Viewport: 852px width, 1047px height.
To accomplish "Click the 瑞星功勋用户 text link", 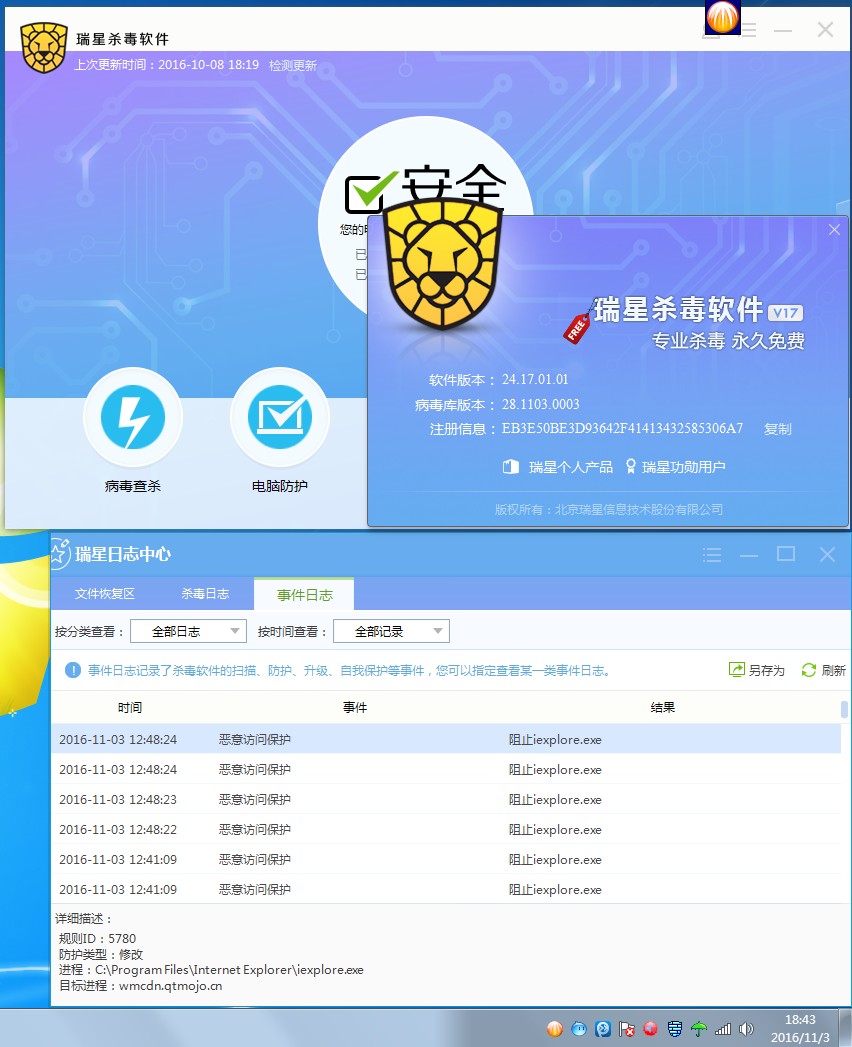I will (684, 467).
